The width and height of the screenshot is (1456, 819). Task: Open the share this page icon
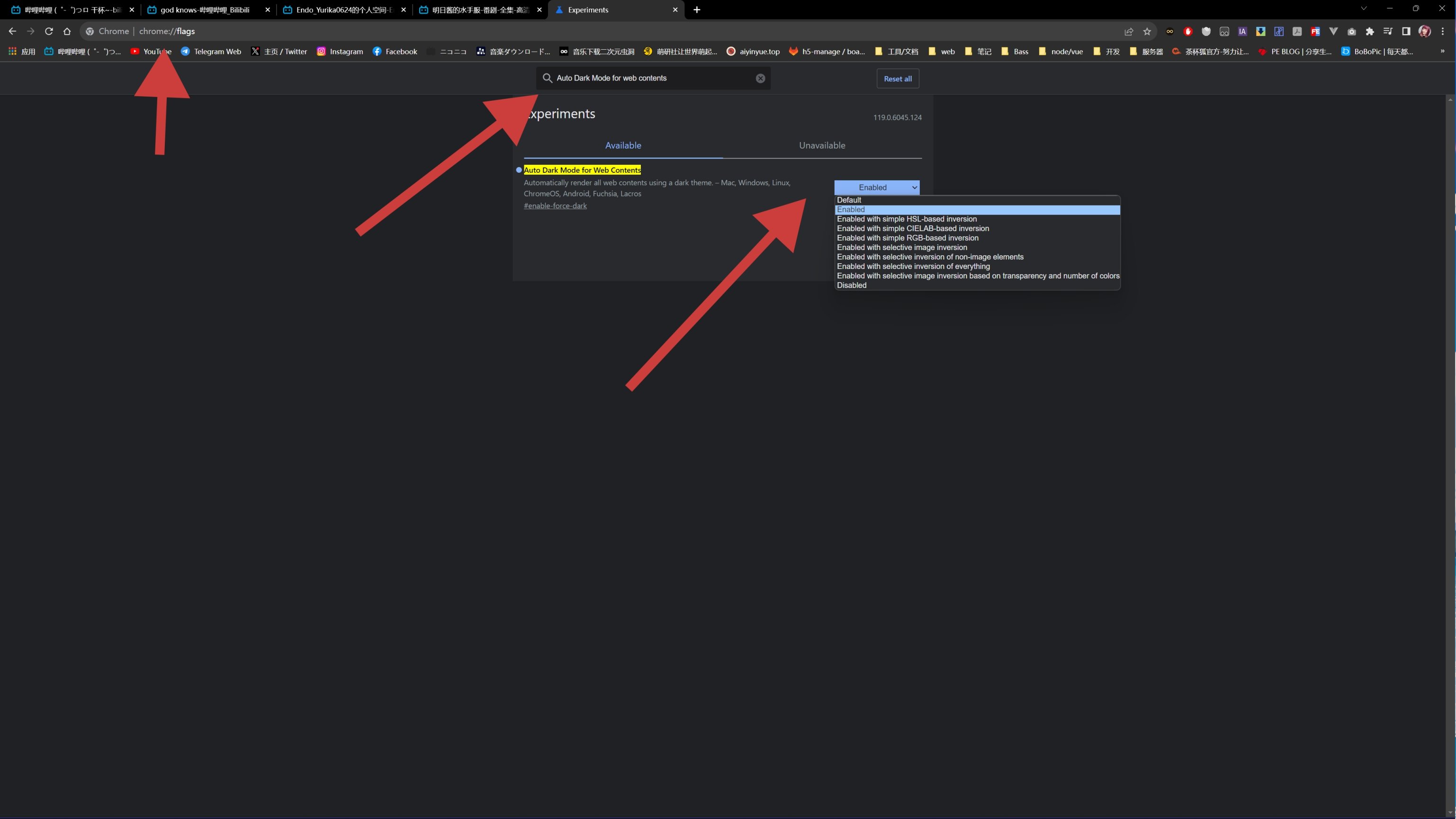pos(1129,32)
